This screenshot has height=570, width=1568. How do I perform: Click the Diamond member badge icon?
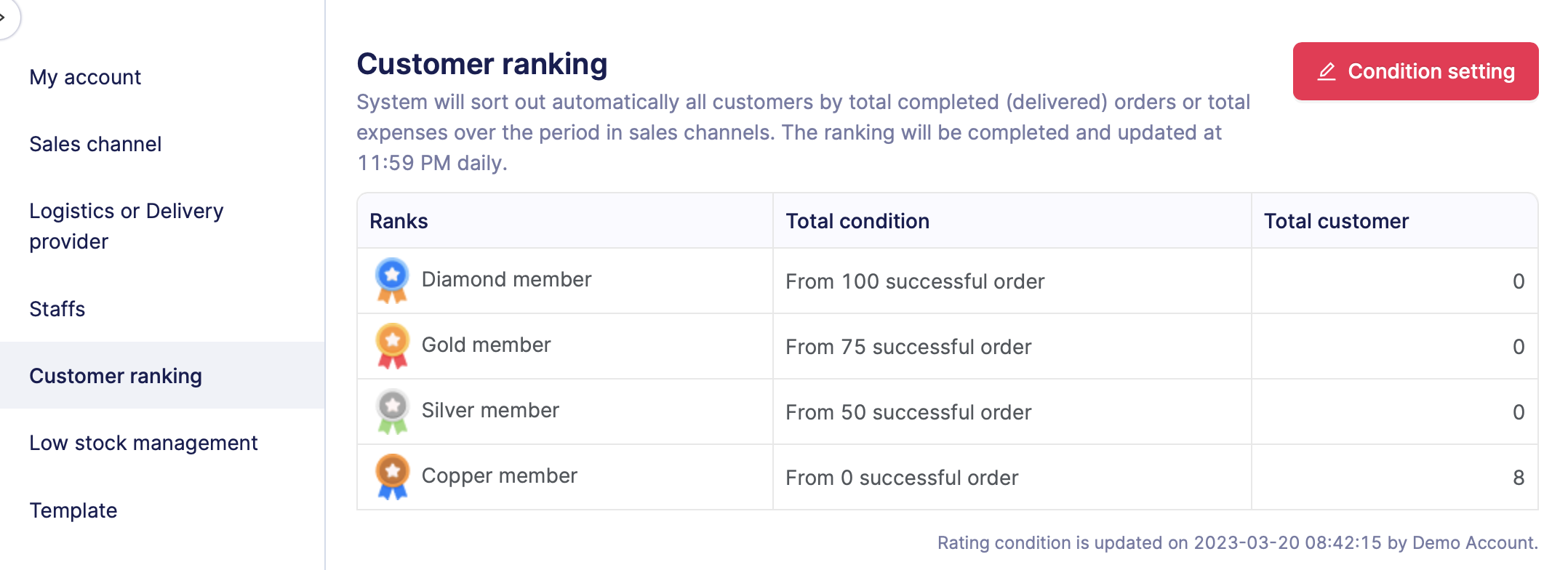click(x=392, y=280)
